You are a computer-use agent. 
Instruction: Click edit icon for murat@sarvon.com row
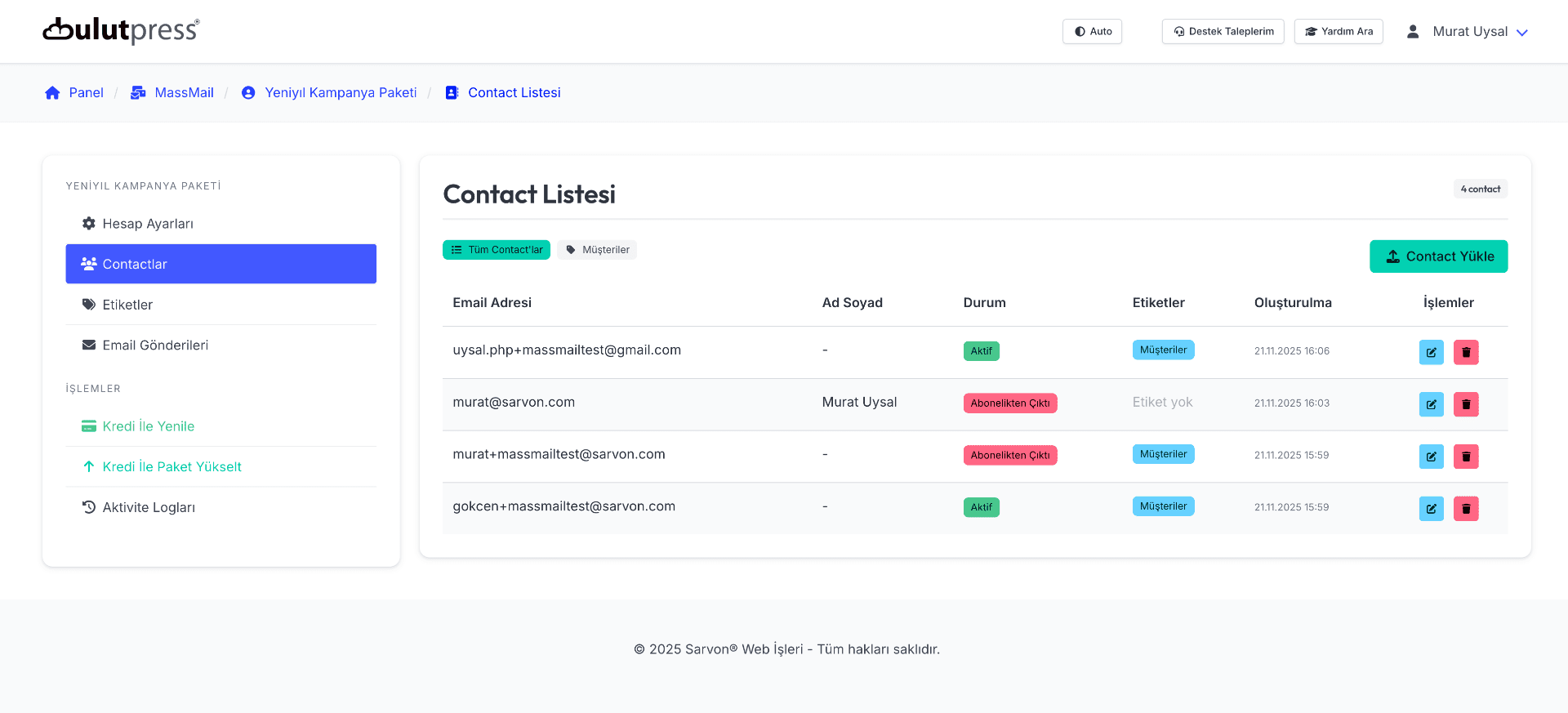point(1431,404)
